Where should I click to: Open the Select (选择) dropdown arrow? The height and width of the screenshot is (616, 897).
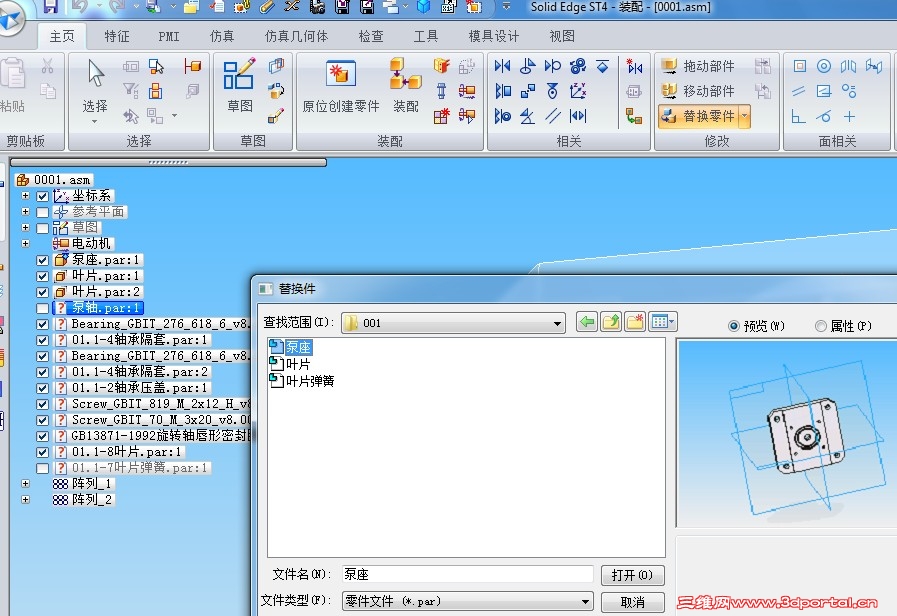click(94, 121)
